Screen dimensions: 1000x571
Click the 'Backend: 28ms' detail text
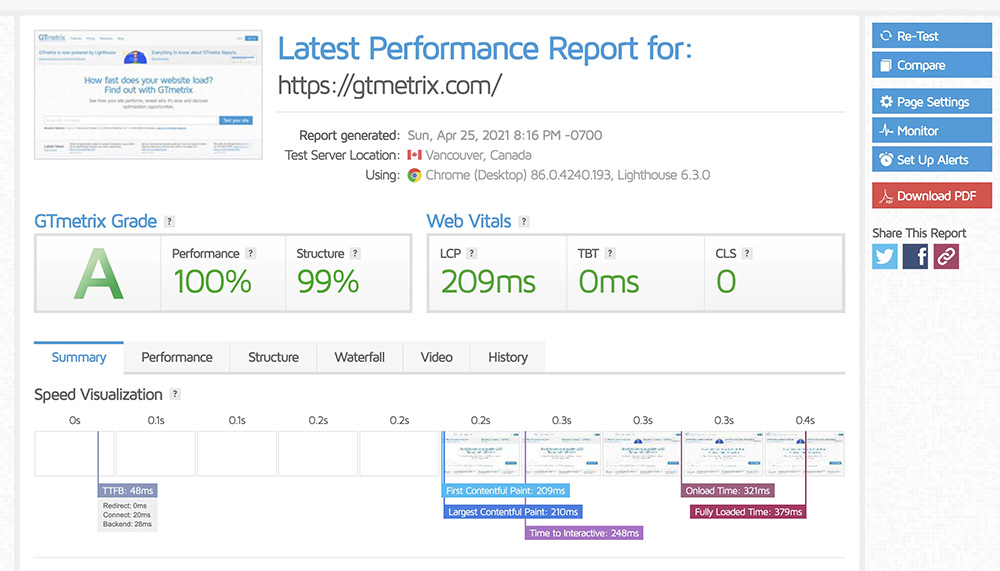[128, 524]
